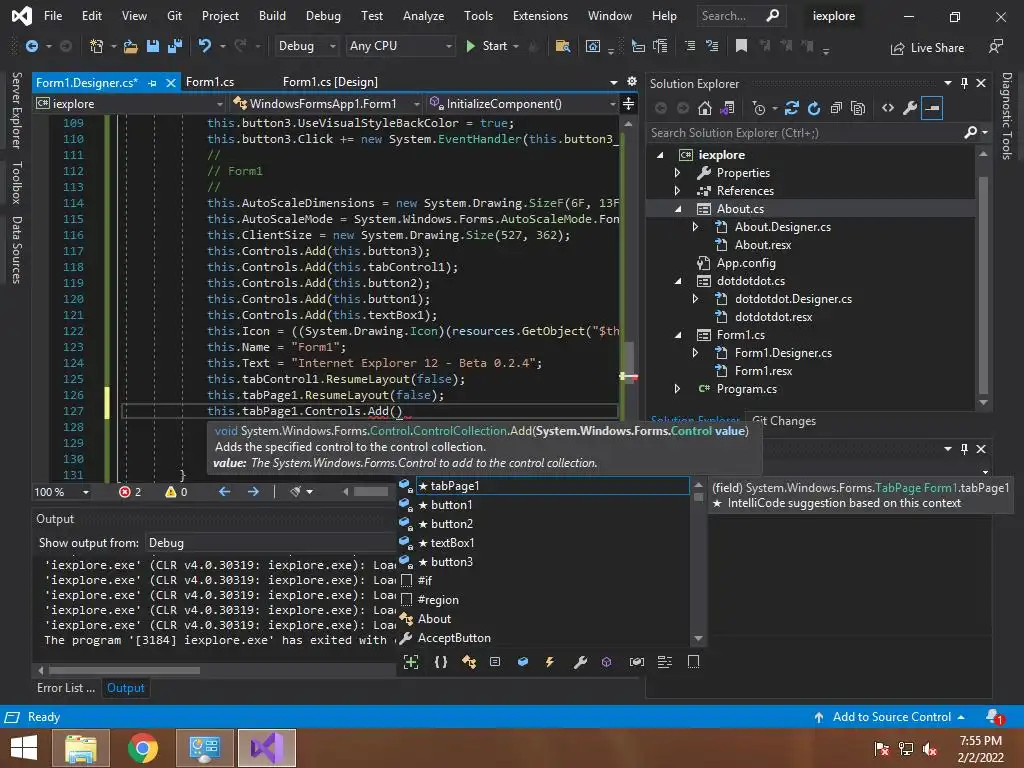Open the Debug configuration dropdown
The width and height of the screenshot is (1024, 768).
(x=307, y=46)
